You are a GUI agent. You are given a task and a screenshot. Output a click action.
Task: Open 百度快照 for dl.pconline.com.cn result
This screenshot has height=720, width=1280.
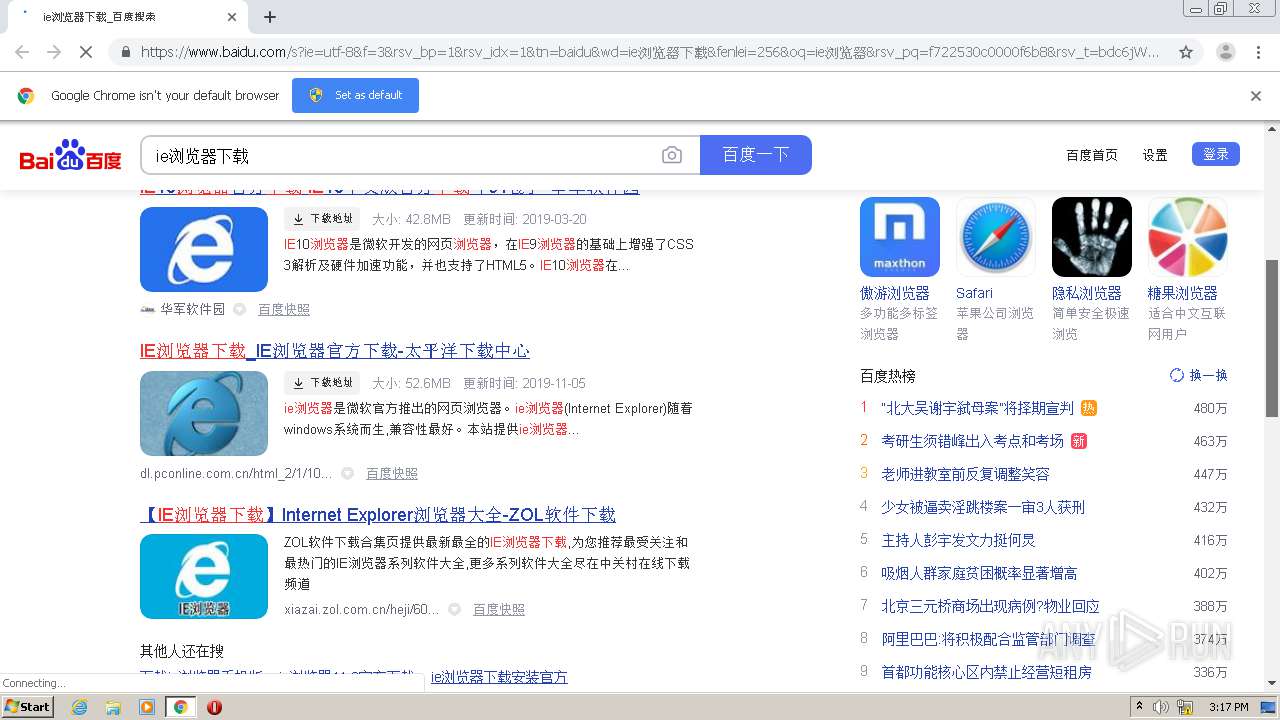[392, 474]
